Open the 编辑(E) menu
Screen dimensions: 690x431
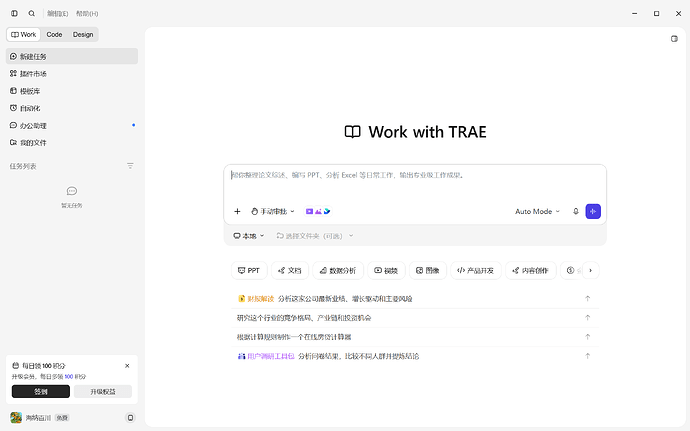[58, 14]
